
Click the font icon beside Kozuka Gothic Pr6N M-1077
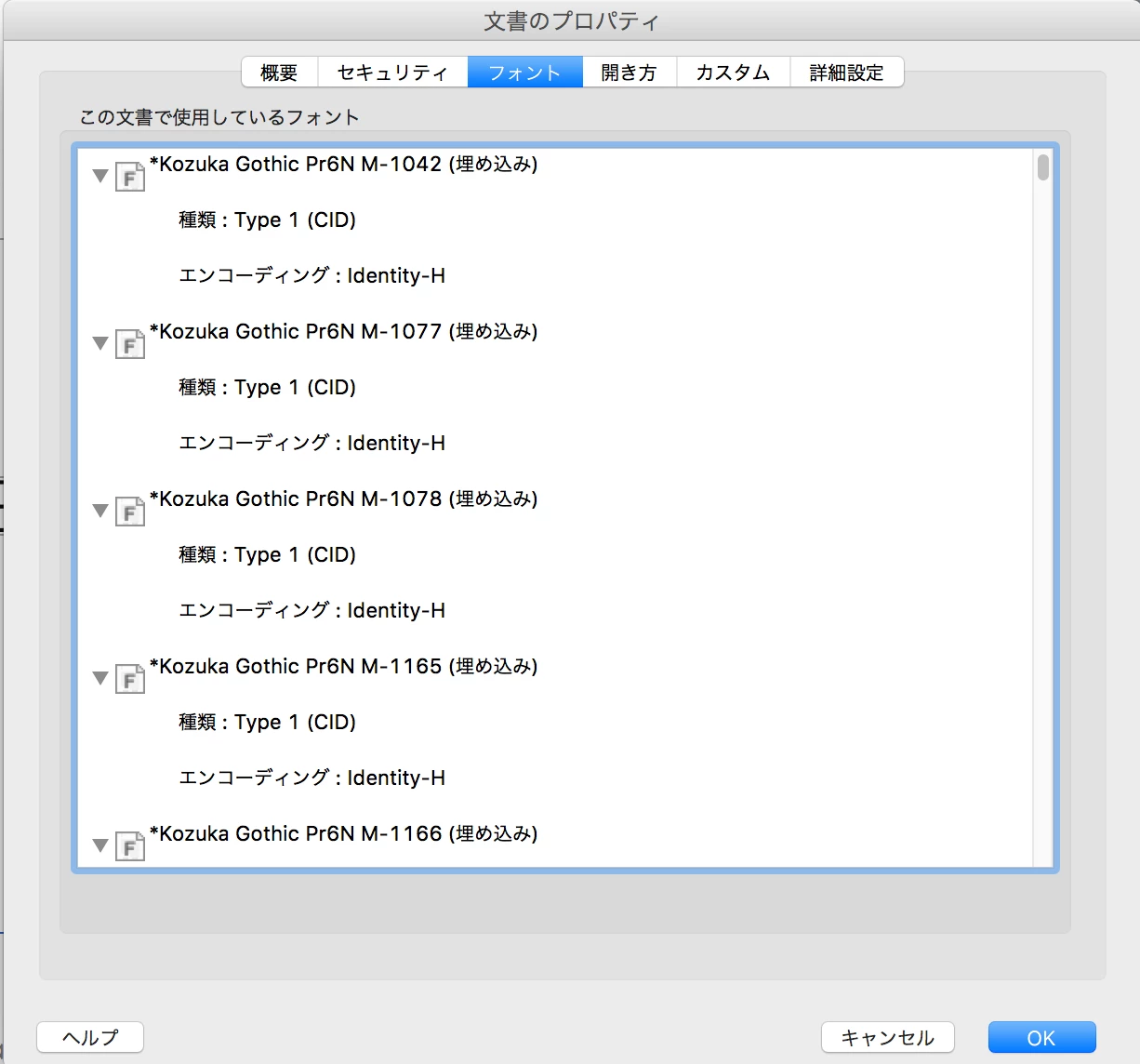click(130, 343)
